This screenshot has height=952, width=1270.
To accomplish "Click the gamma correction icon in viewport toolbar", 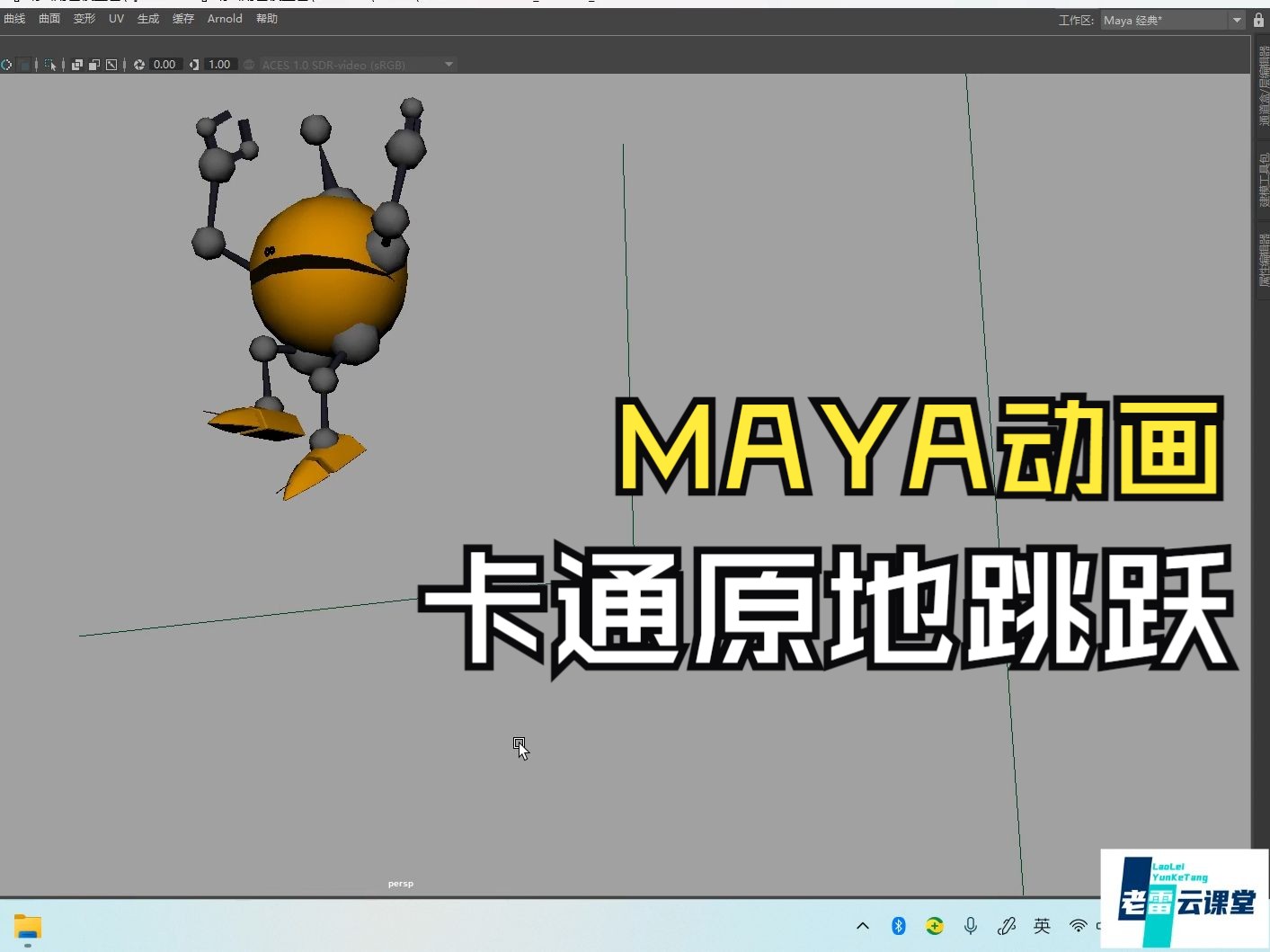I will click(193, 64).
